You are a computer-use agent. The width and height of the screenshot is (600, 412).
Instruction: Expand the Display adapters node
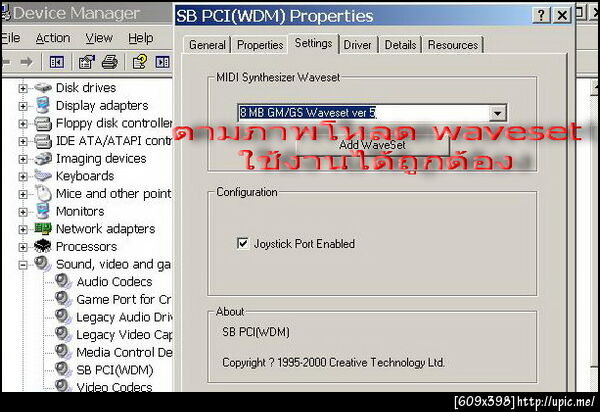23,106
